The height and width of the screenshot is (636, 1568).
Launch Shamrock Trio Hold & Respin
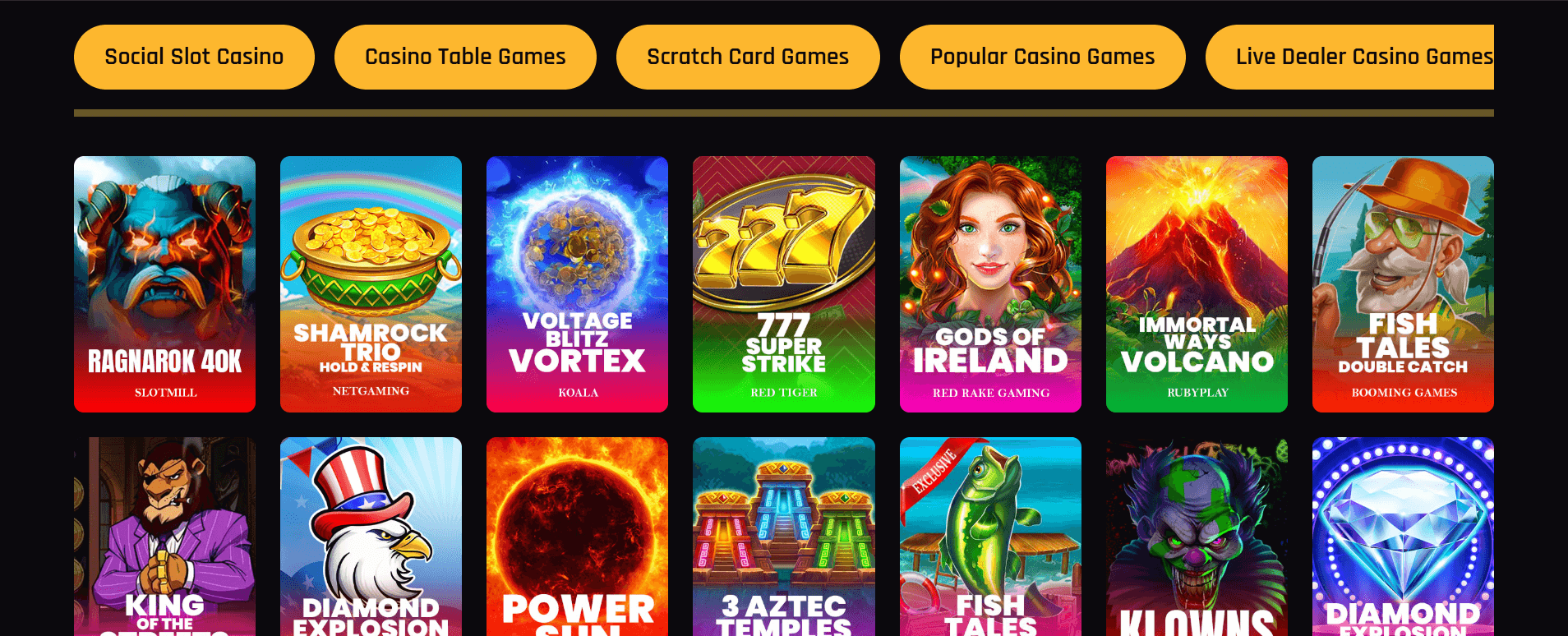click(x=371, y=284)
